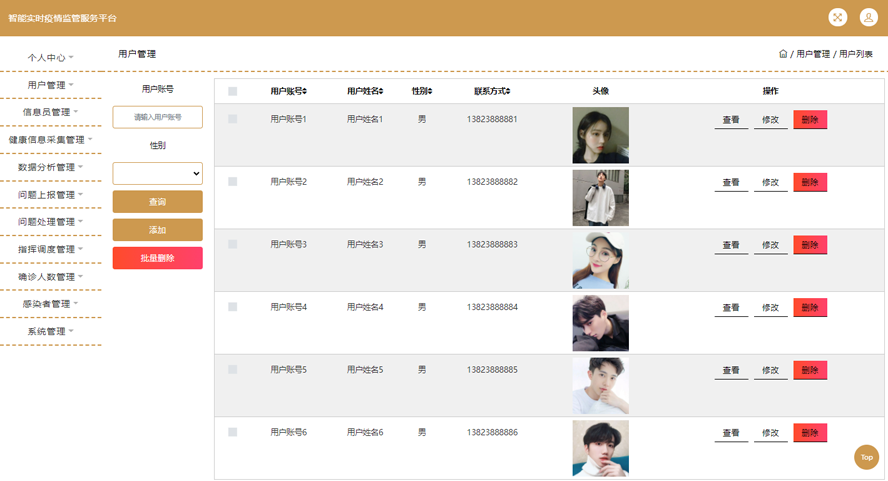Sort by 性别 column arrows
888x481 pixels.
(x=430, y=91)
